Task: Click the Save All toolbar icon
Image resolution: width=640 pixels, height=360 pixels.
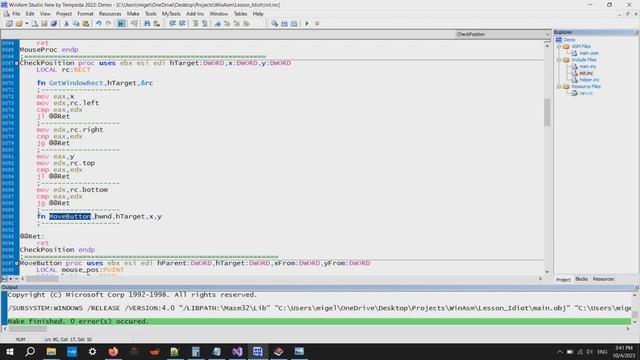Action: 53,24
